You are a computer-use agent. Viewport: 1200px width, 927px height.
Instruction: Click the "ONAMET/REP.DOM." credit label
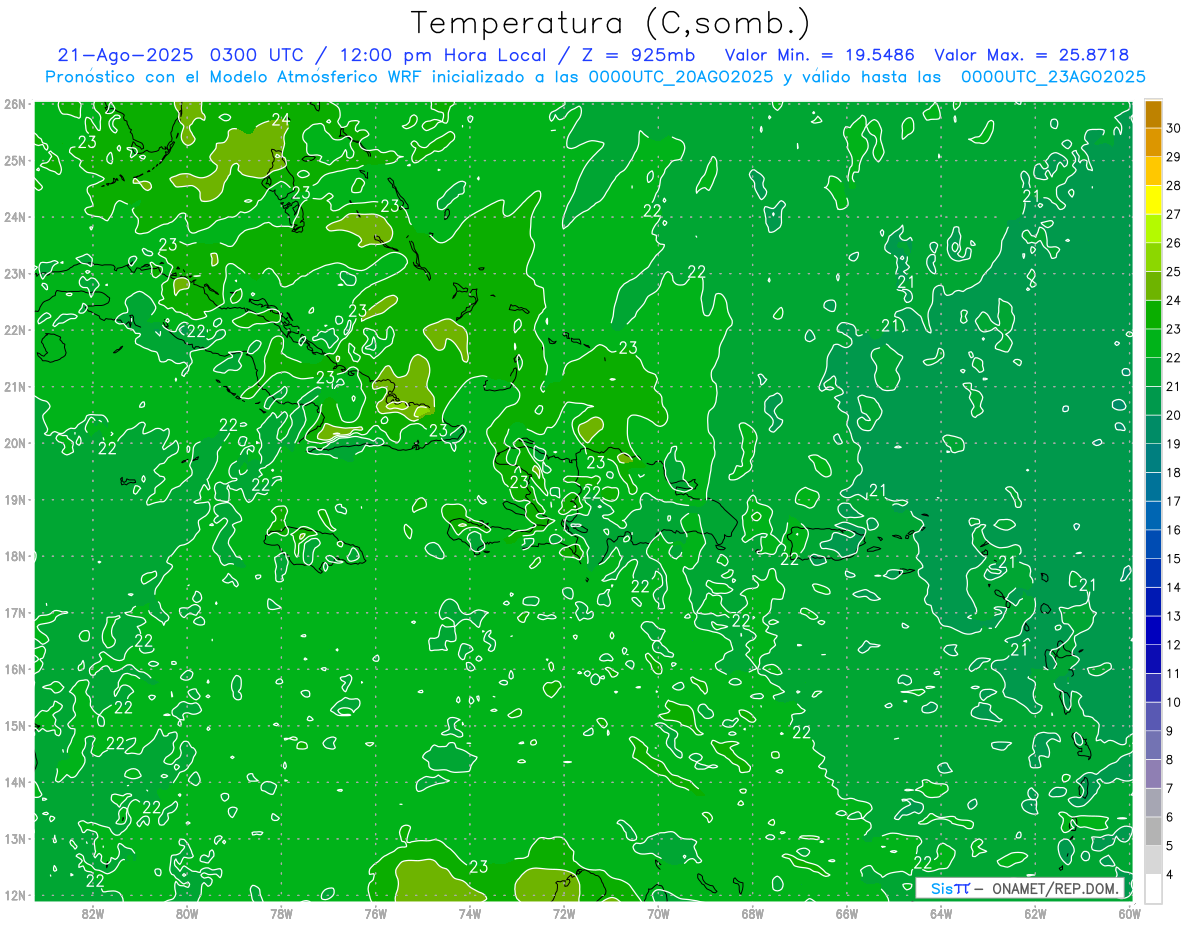[1057, 888]
